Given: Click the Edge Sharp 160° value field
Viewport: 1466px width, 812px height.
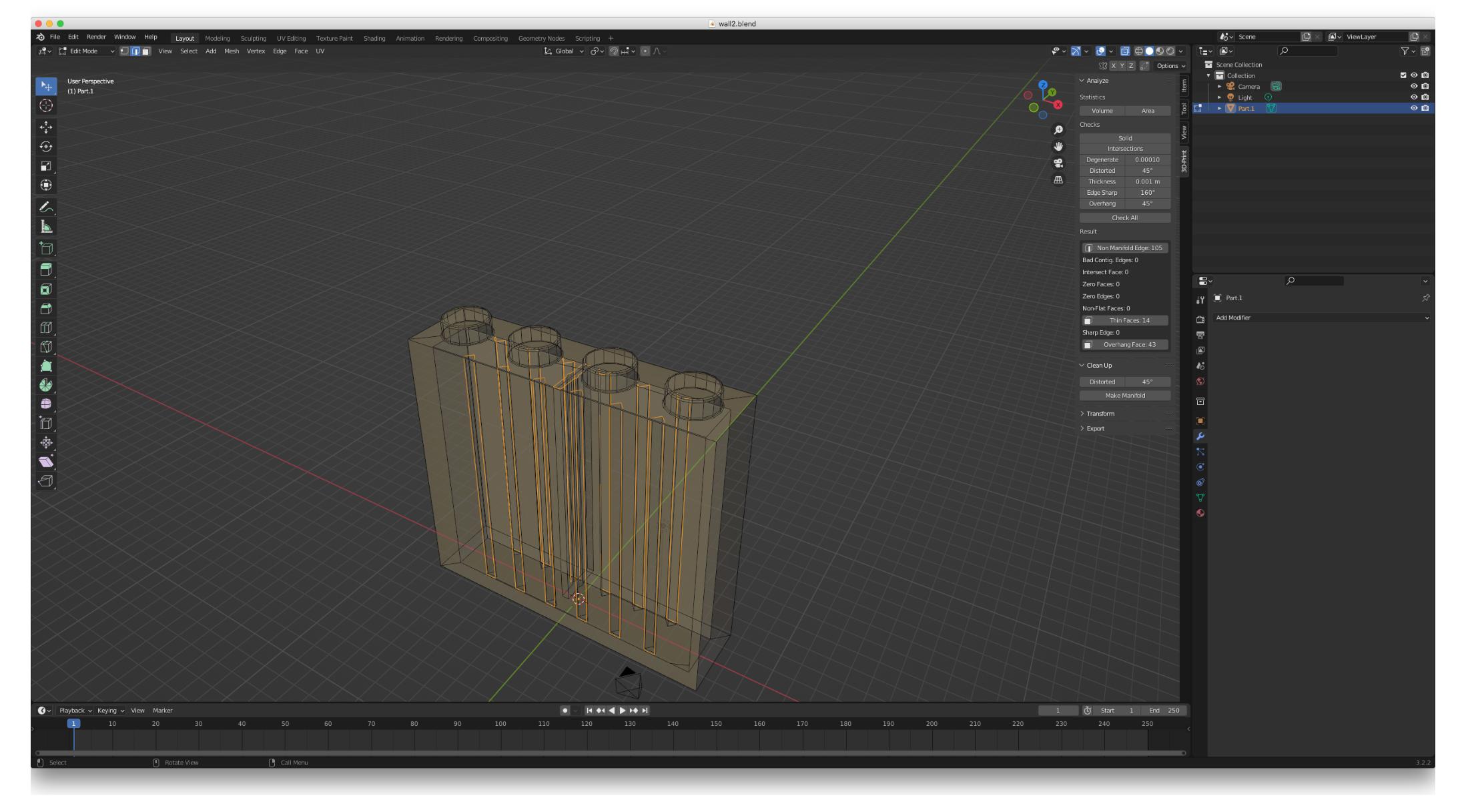Looking at the screenshot, I should pos(1148,193).
